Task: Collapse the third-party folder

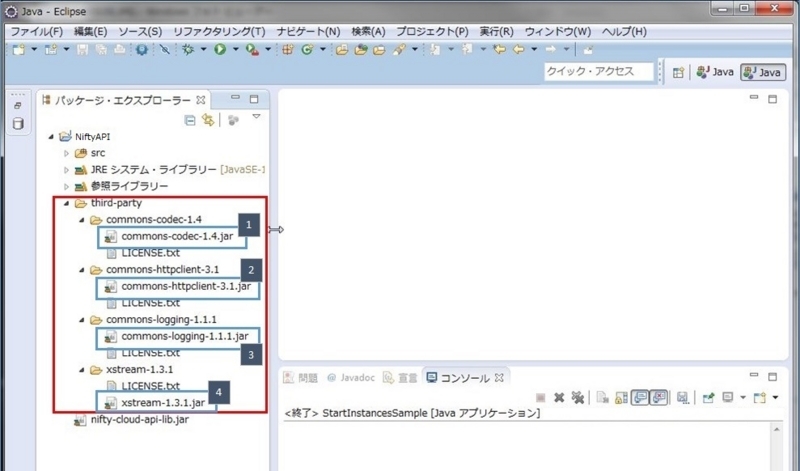Action: (x=66, y=203)
